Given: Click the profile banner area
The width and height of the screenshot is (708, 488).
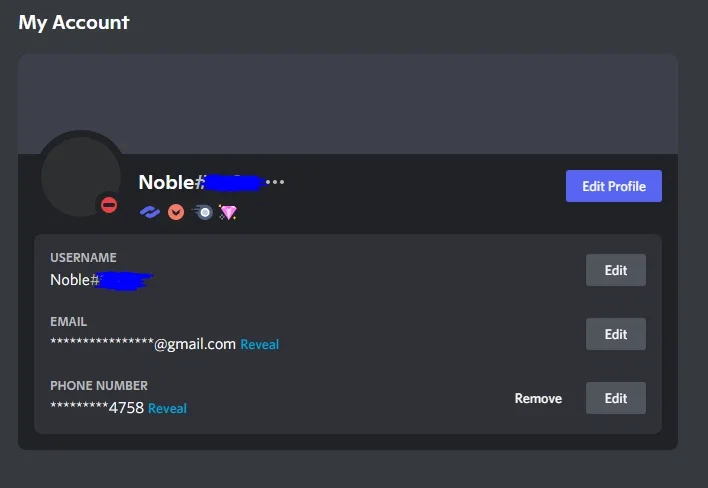Looking at the screenshot, I should (348, 104).
